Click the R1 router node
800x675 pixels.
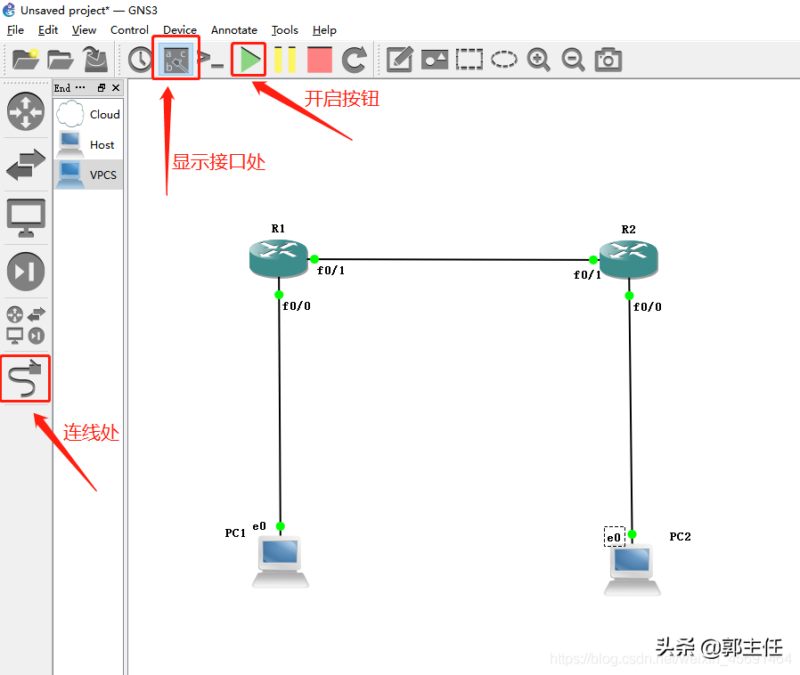click(x=278, y=258)
